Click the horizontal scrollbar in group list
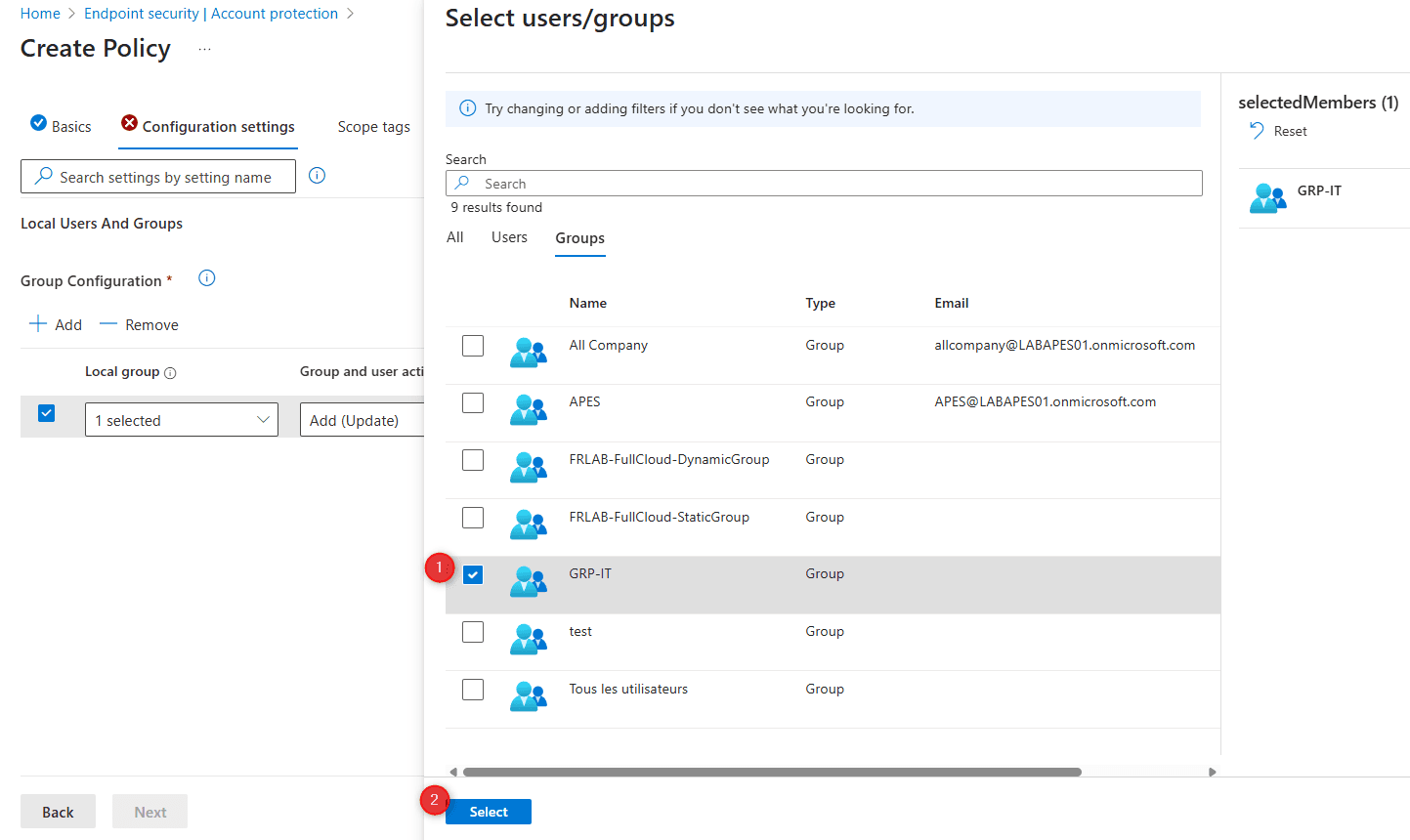 tap(772, 772)
